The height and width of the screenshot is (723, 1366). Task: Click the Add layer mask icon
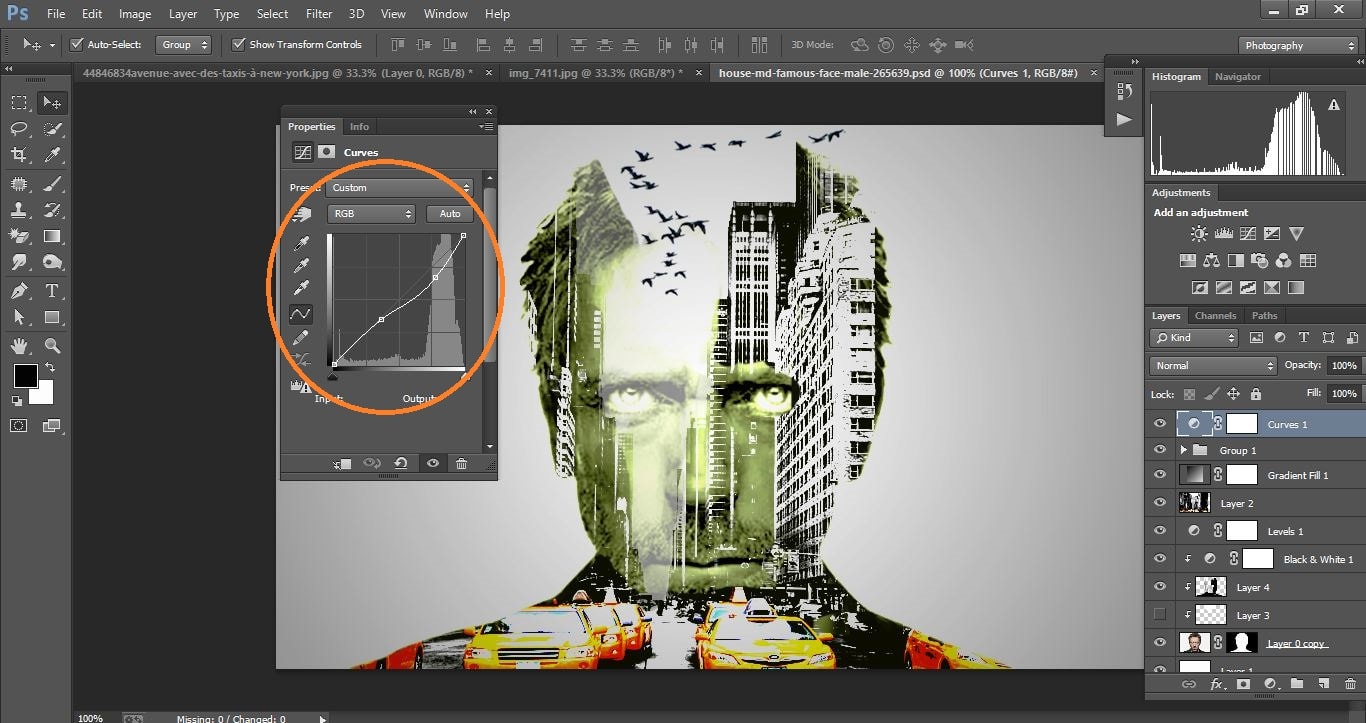[1241, 684]
